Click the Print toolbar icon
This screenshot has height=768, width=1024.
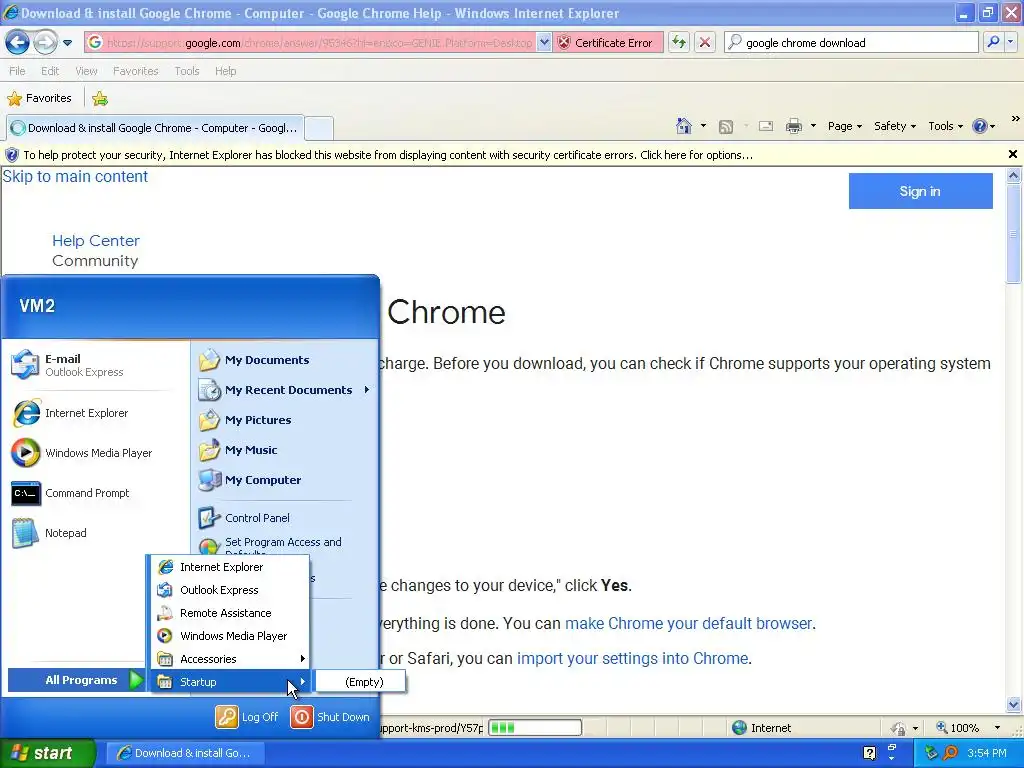(x=793, y=127)
